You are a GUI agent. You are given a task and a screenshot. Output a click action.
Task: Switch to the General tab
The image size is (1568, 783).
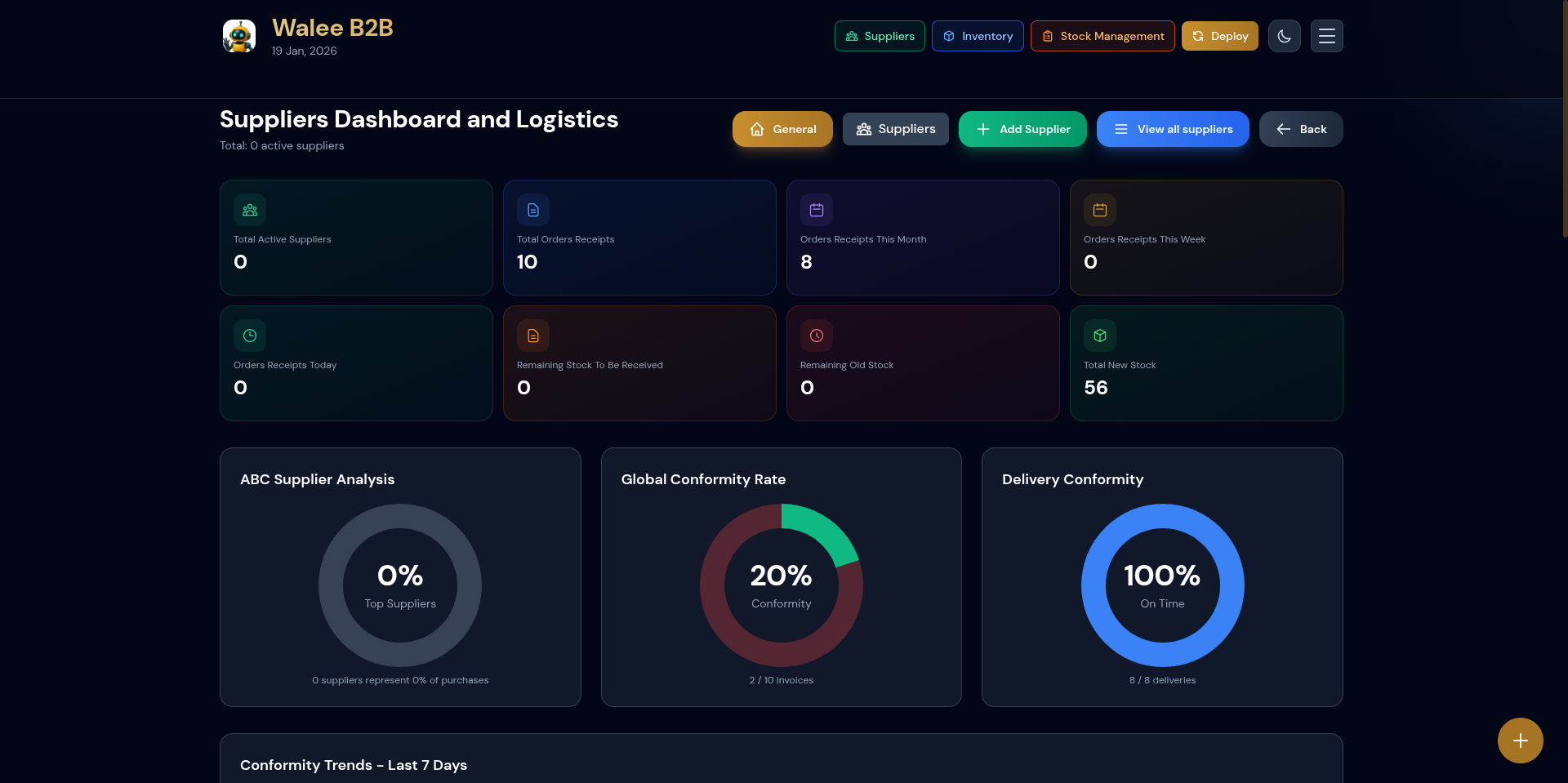[x=782, y=129]
